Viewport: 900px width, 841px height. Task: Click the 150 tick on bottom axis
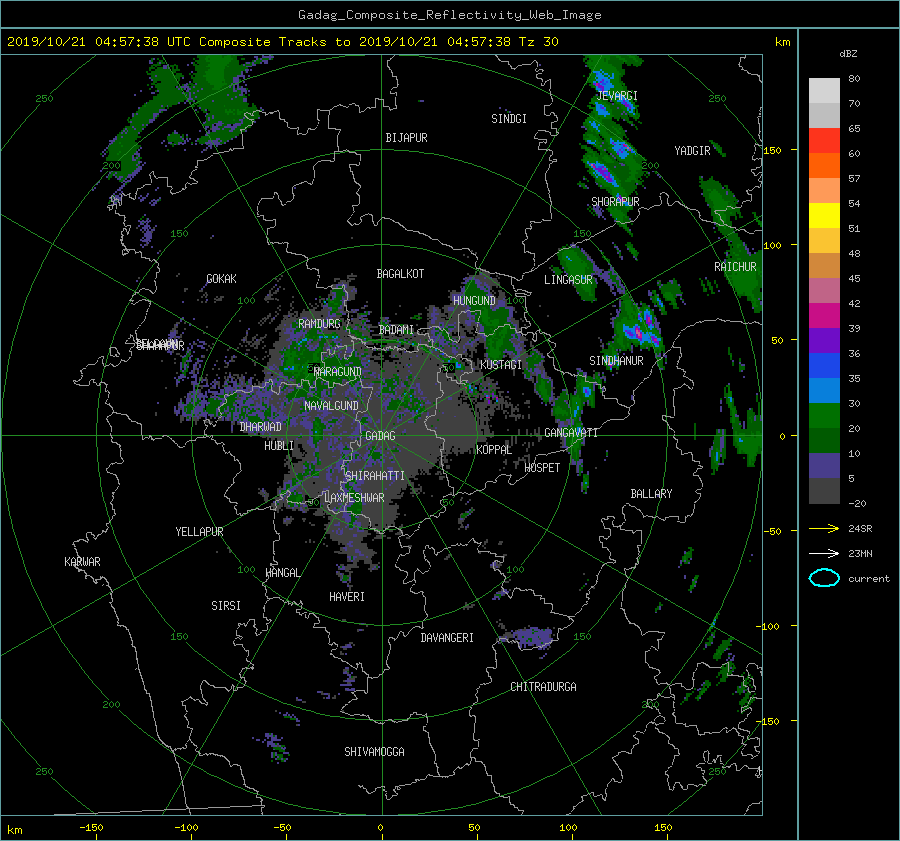click(x=663, y=827)
